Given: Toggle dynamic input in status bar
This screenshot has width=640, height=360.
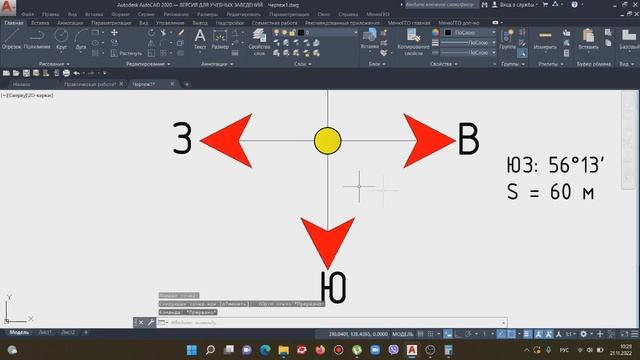Looking at the screenshot, I should pos(448,334).
